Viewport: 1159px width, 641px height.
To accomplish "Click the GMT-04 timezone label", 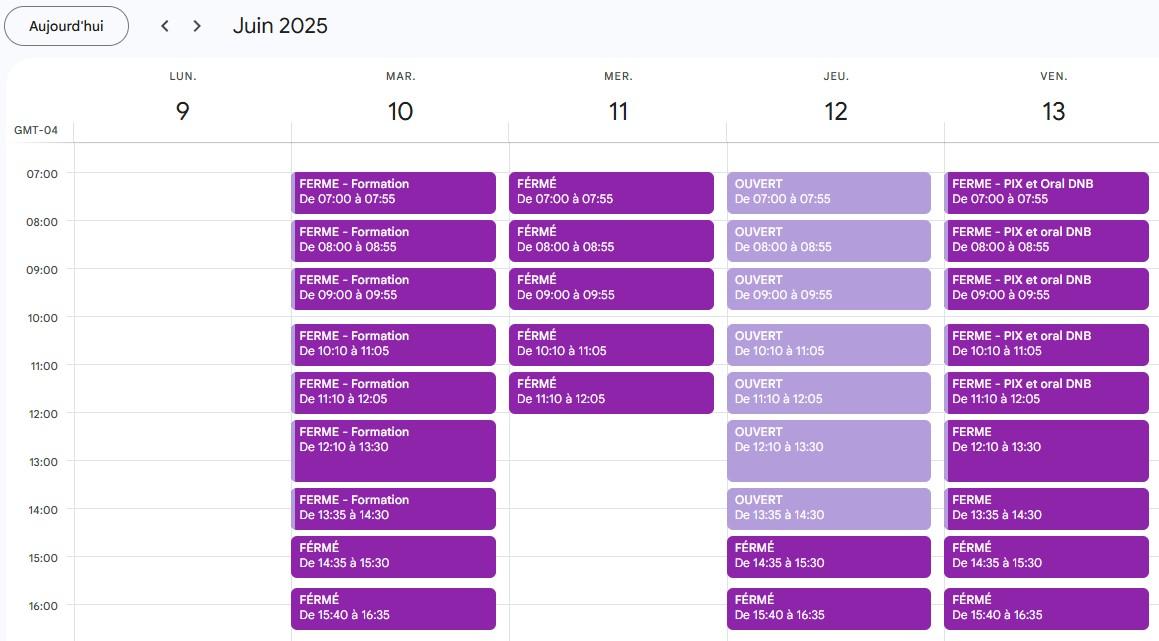I will tap(36, 131).
